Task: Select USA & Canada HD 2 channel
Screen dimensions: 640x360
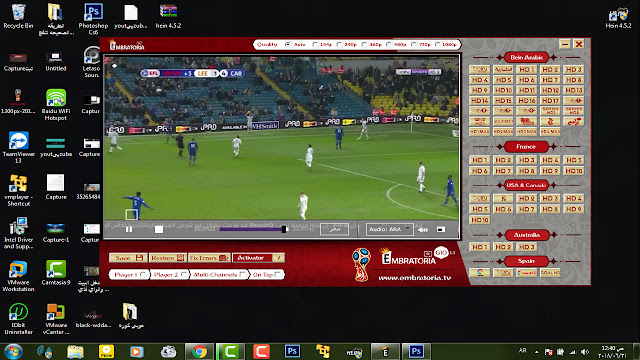Action: pyautogui.click(x=527, y=198)
